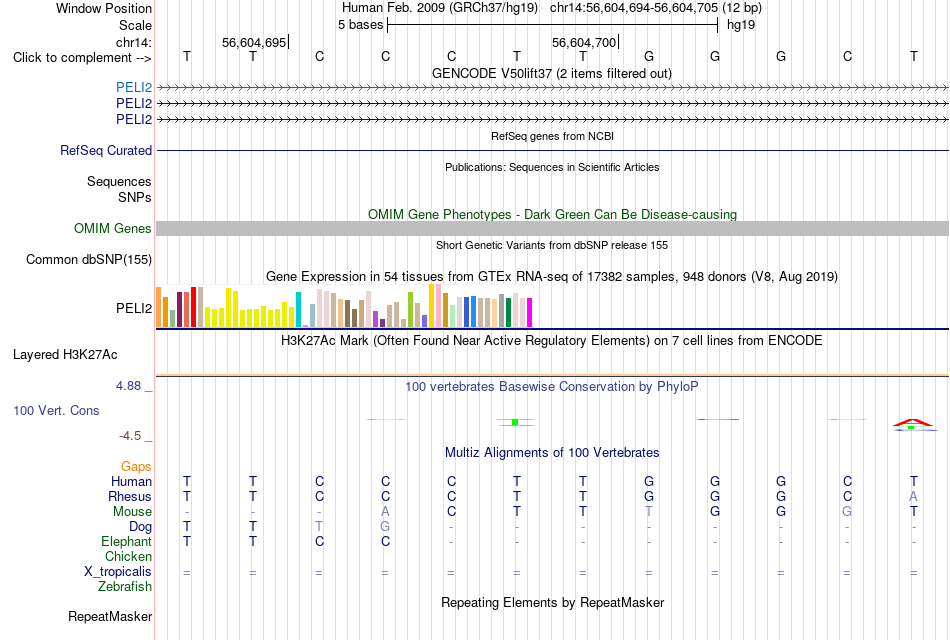Viewport: 950px width, 640px height.
Task: Click the X_tropicalis row label
Action: pyautogui.click(x=118, y=572)
